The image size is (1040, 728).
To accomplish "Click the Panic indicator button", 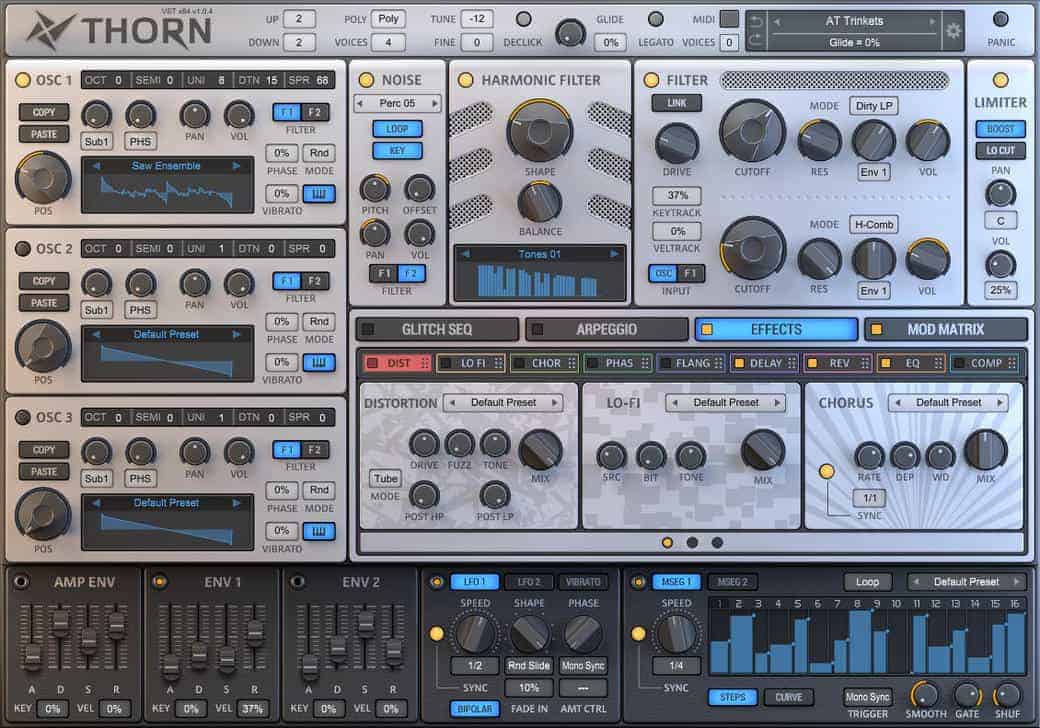I will [x=1000, y=19].
